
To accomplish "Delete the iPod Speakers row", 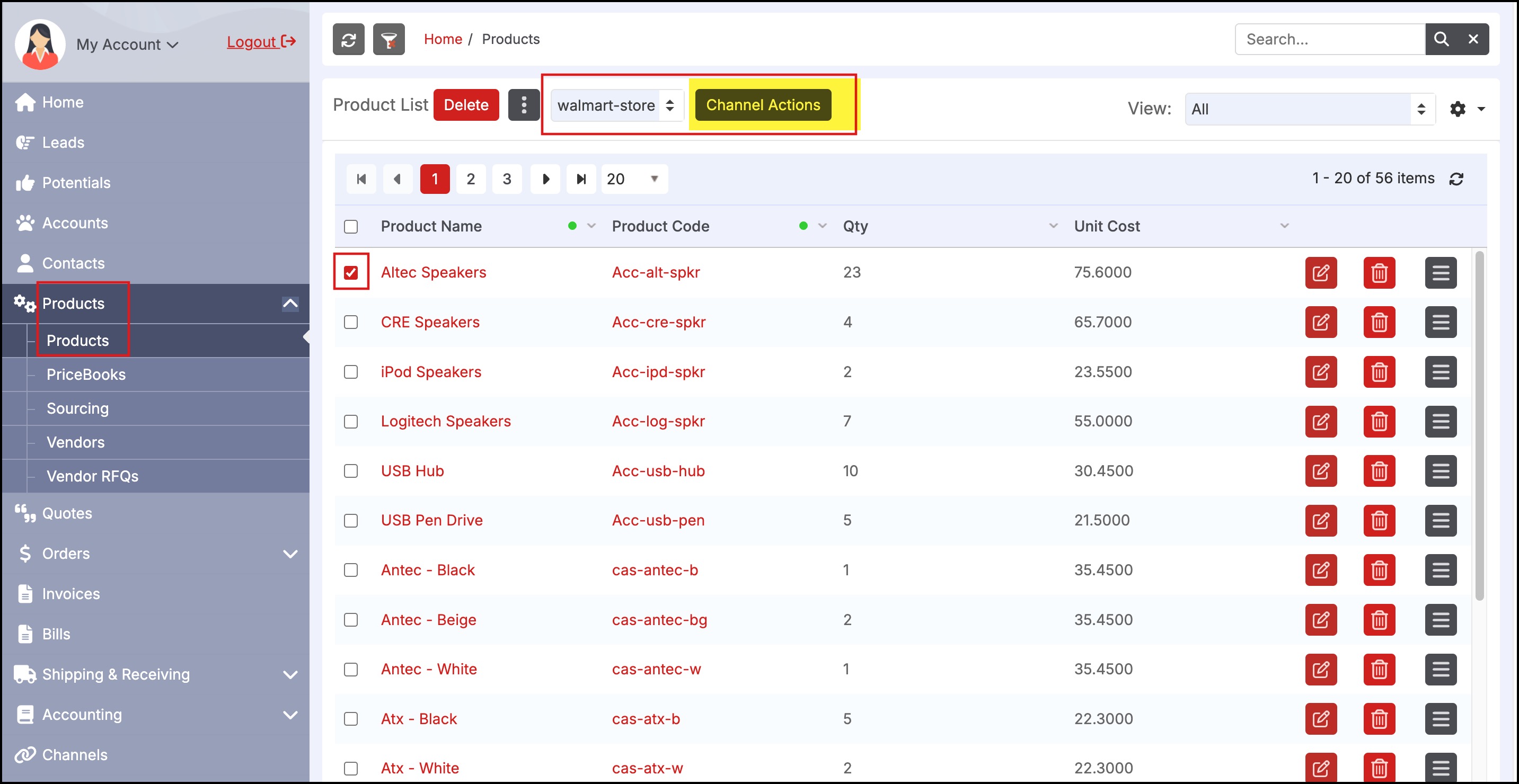I will pos(1379,372).
